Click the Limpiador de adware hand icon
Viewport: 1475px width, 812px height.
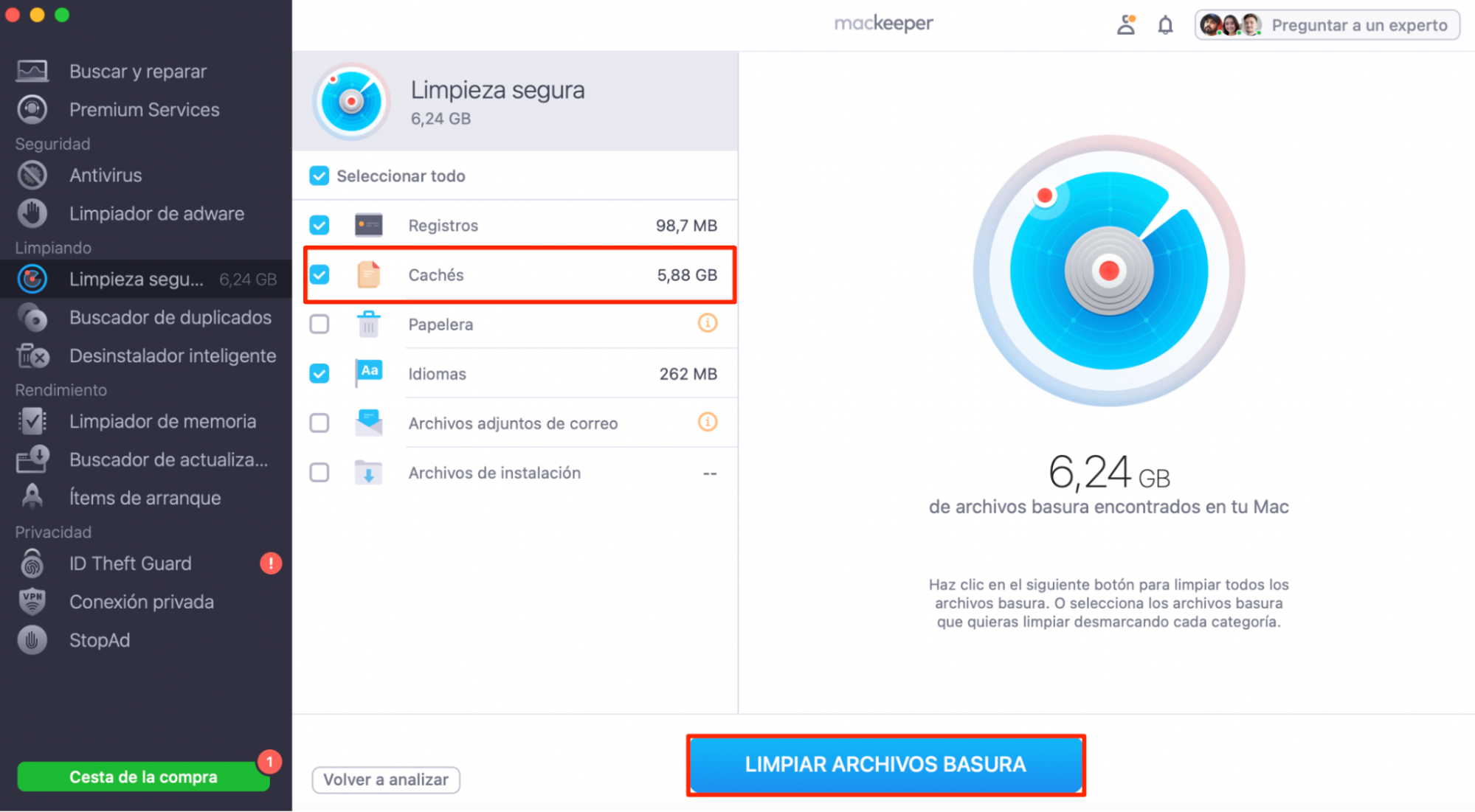pyautogui.click(x=32, y=213)
